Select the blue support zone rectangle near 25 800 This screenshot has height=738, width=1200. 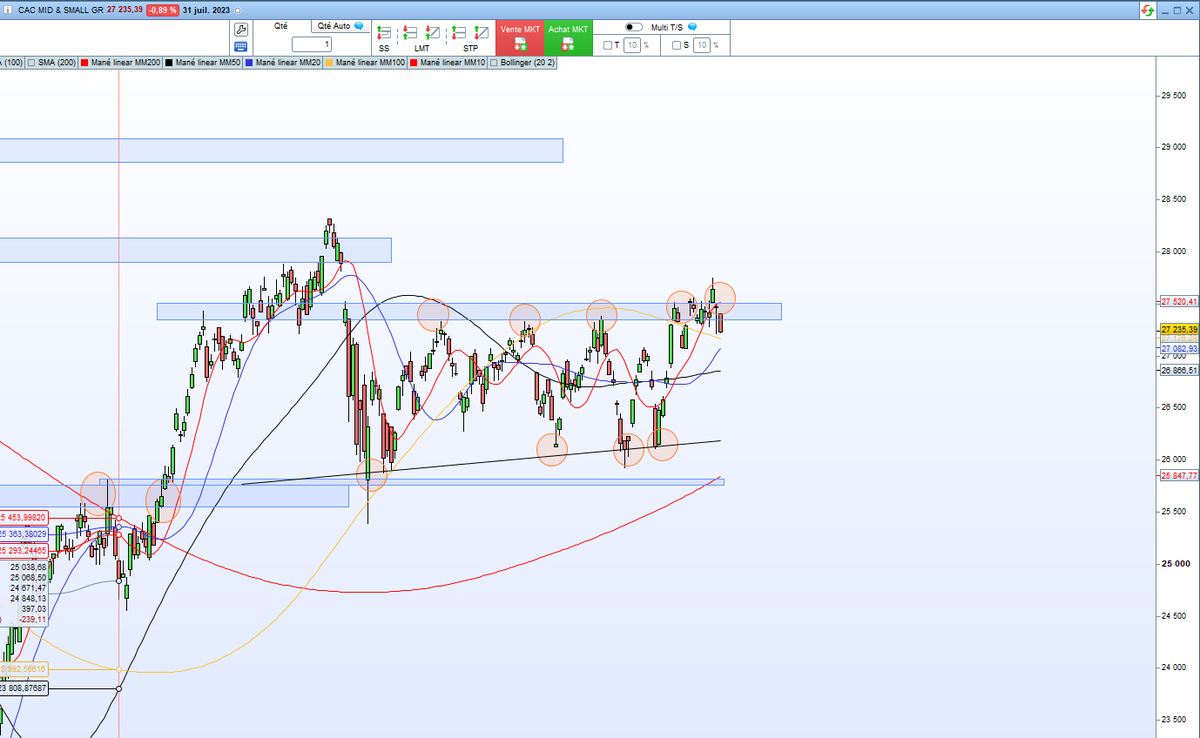(411, 482)
